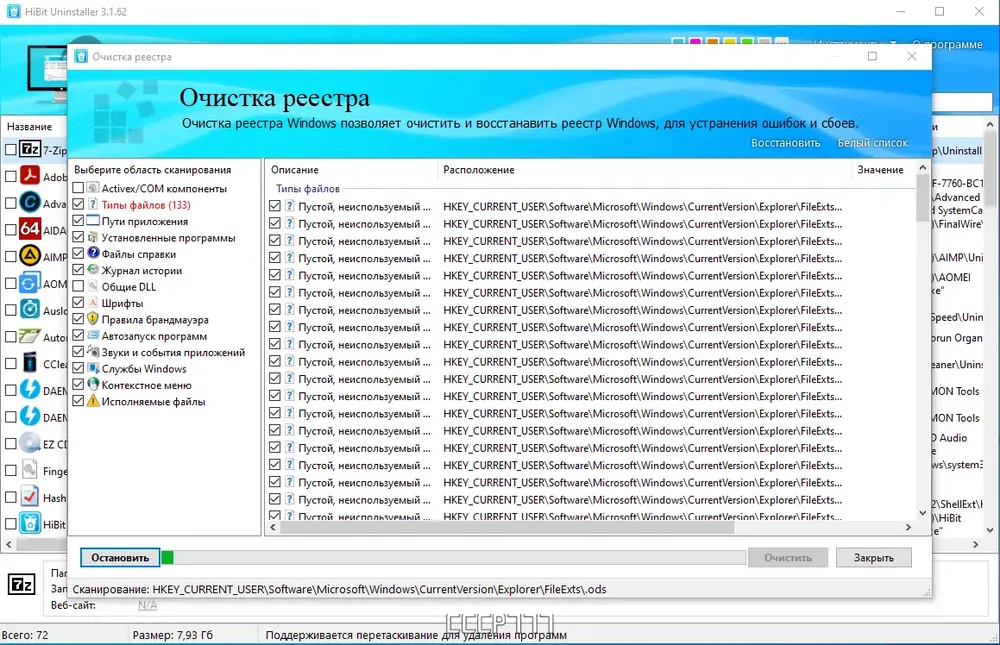The image size is (1000, 645).
Task: Click the AOMEI icon in the main list
Action: [x=30, y=283]
